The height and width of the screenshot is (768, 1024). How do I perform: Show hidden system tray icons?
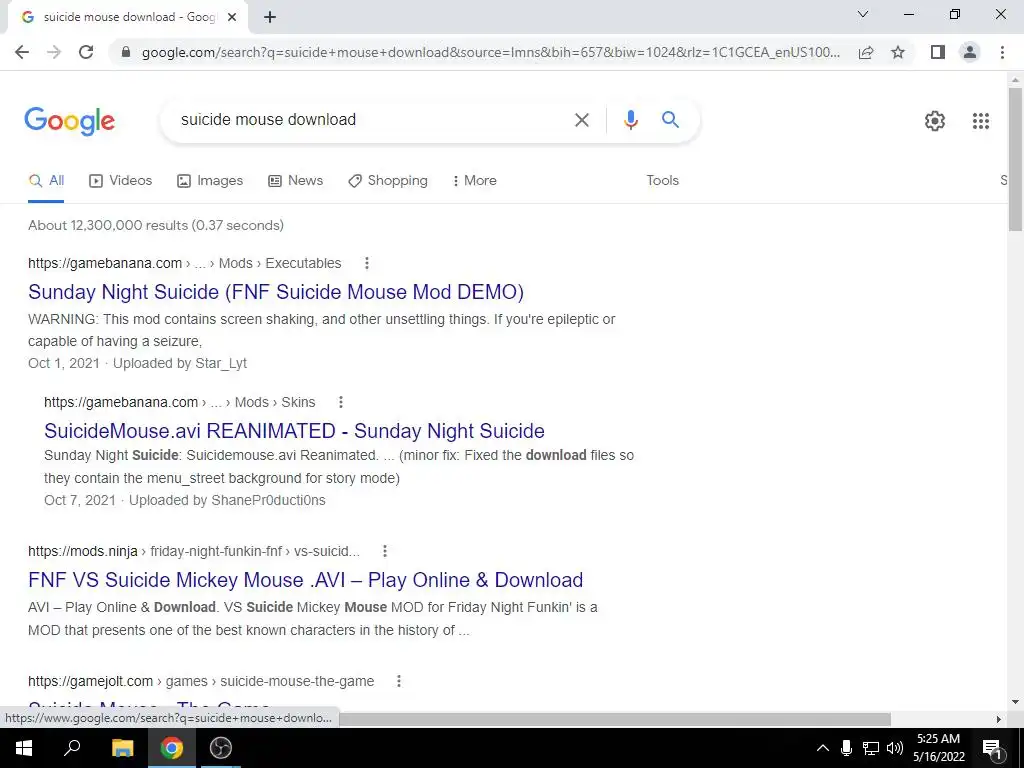click(822, 748)
